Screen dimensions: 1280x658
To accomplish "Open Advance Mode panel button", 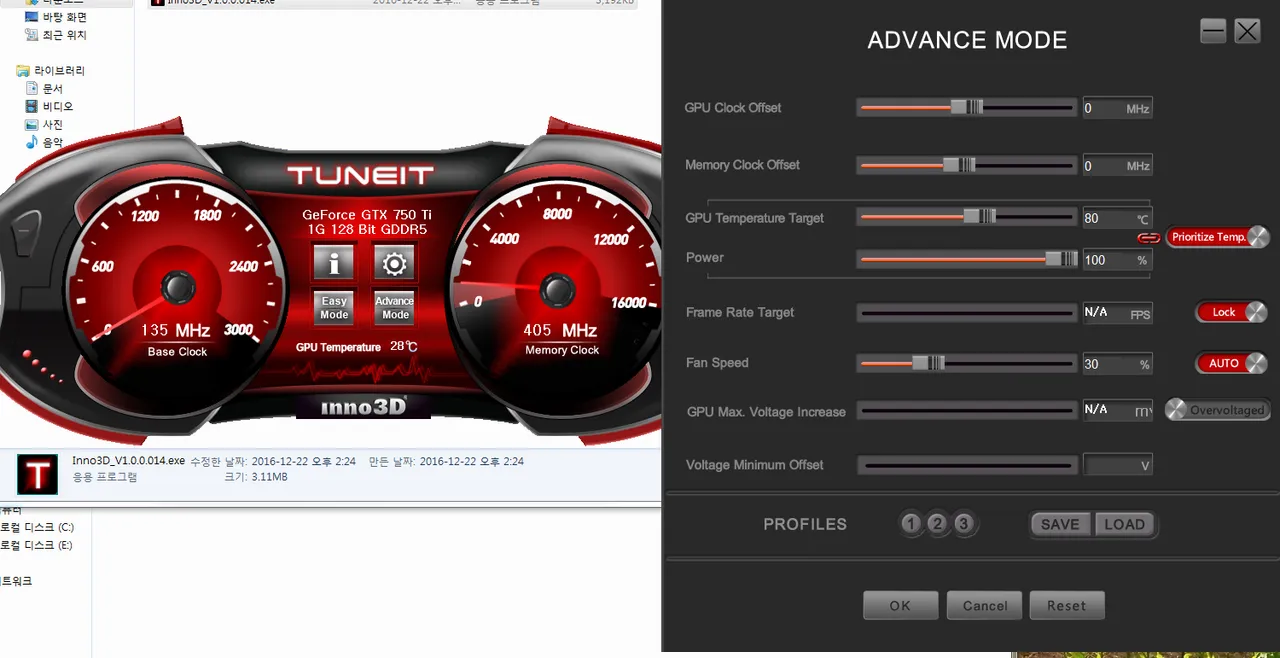I will coord(394,307).
